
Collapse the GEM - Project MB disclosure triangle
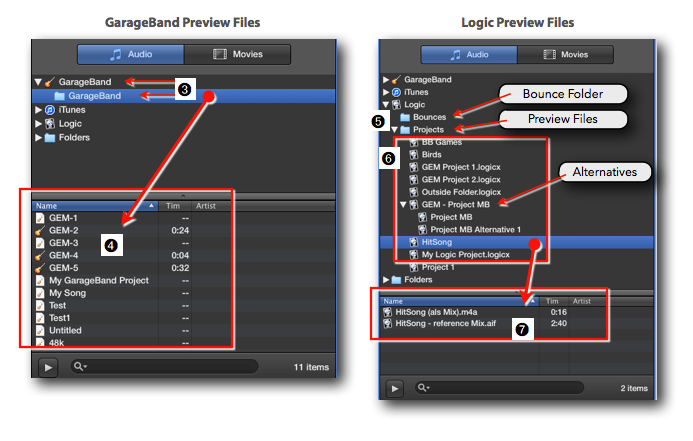pos(402,205)
